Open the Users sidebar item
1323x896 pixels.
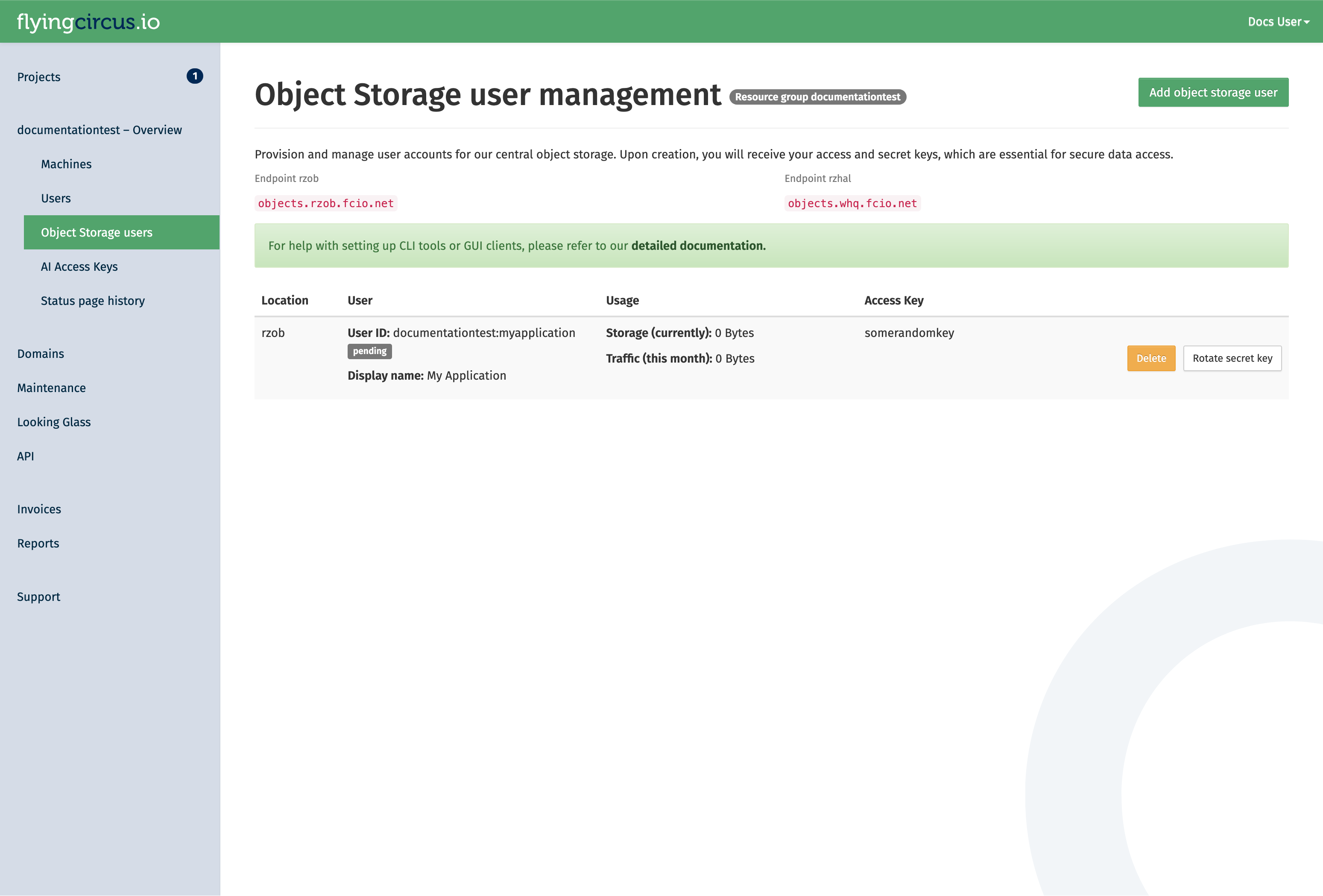click(56, 198)
